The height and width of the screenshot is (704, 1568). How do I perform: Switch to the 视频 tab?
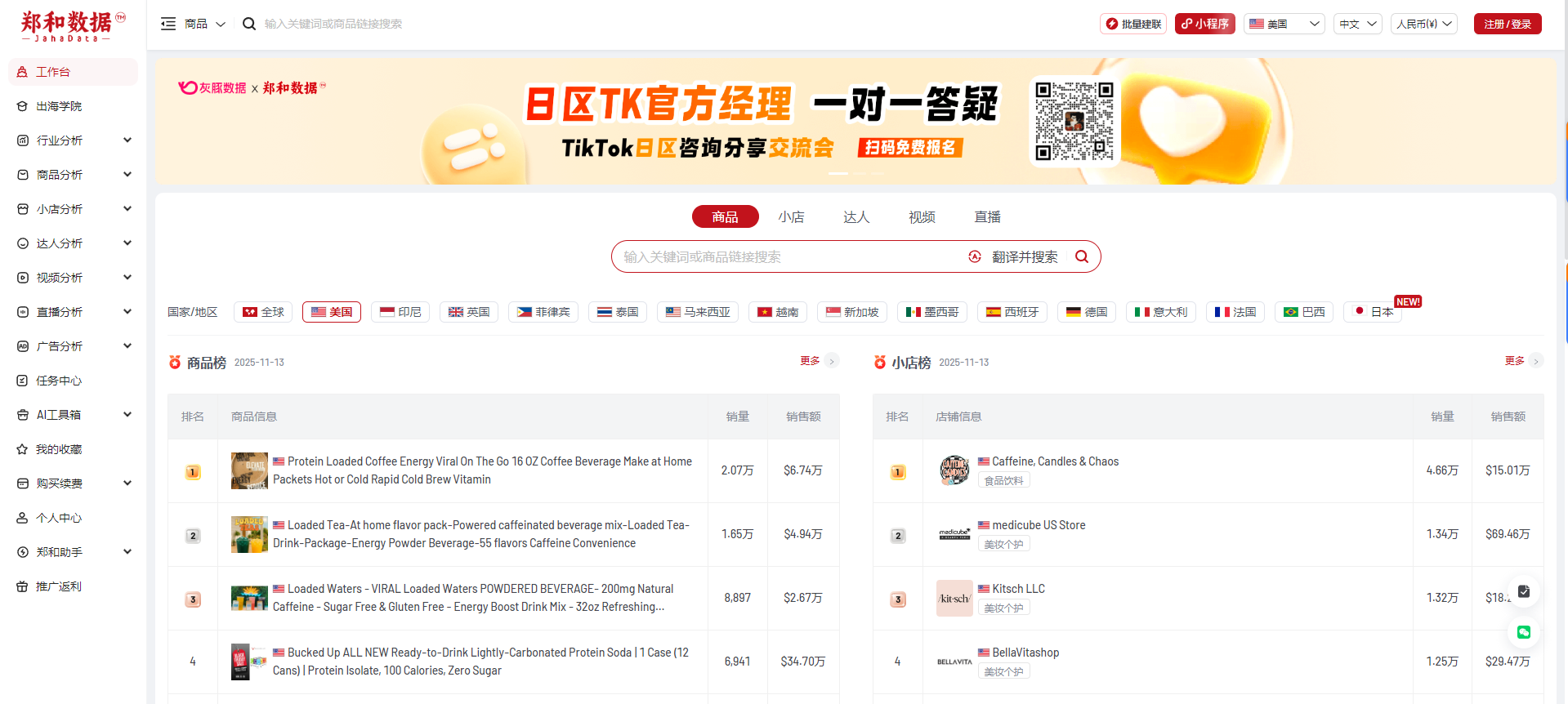[x=922, y=216]
